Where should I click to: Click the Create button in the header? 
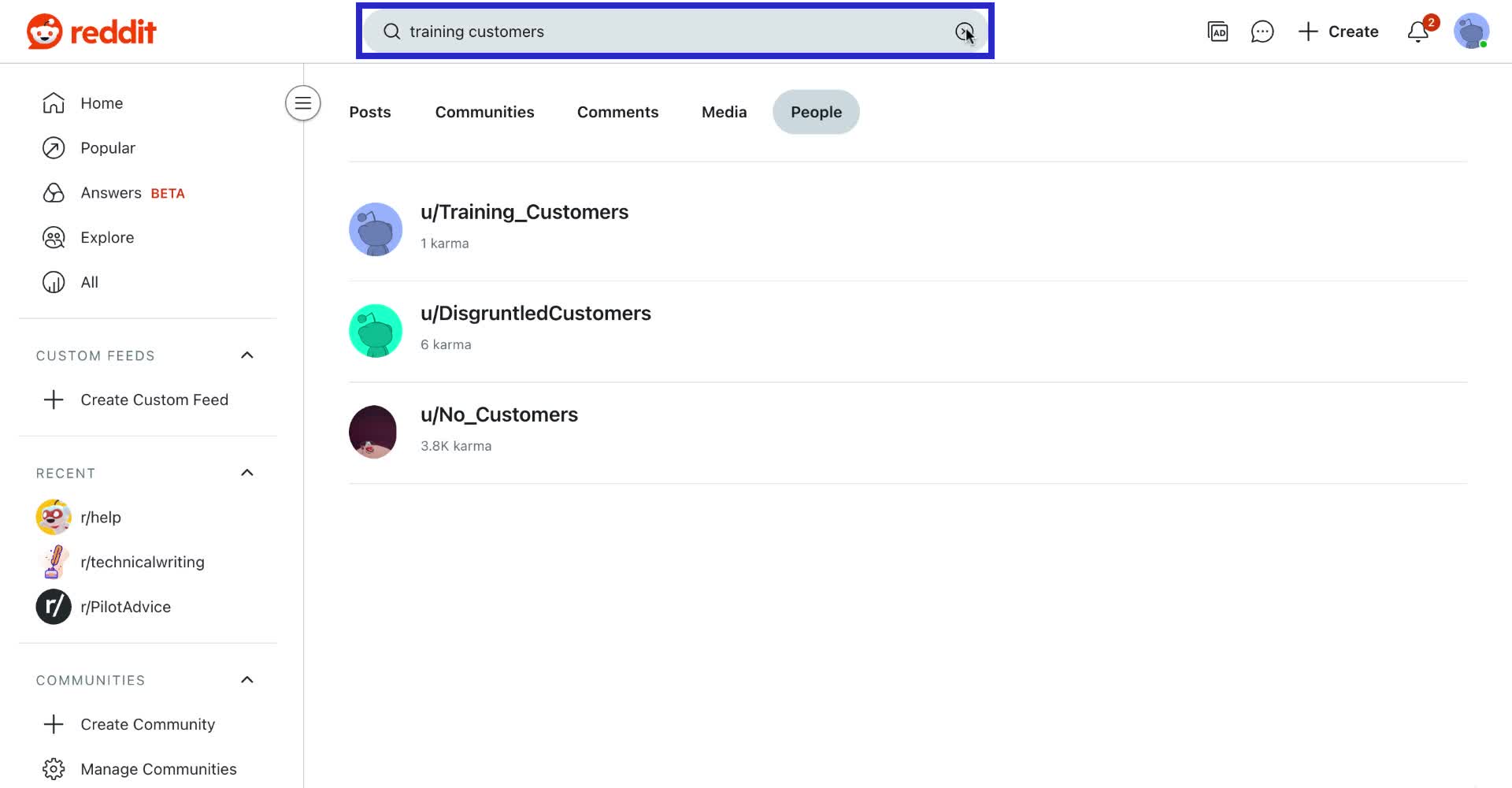[1337, 32]
